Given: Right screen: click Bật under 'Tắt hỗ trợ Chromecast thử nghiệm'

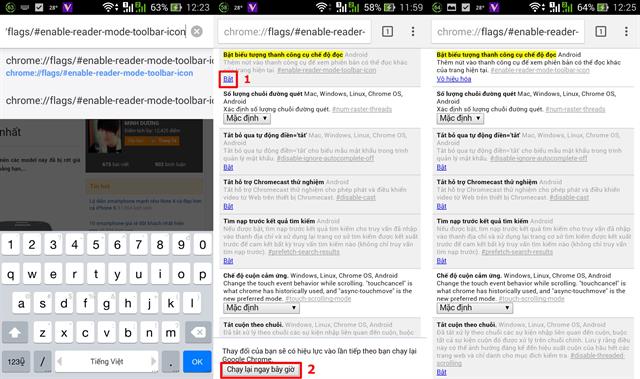Looking at the screenshot, I should (442, 206).
